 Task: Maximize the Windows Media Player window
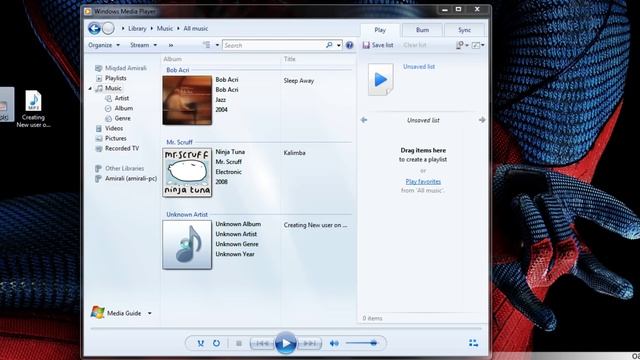click(x=459, y=9)
